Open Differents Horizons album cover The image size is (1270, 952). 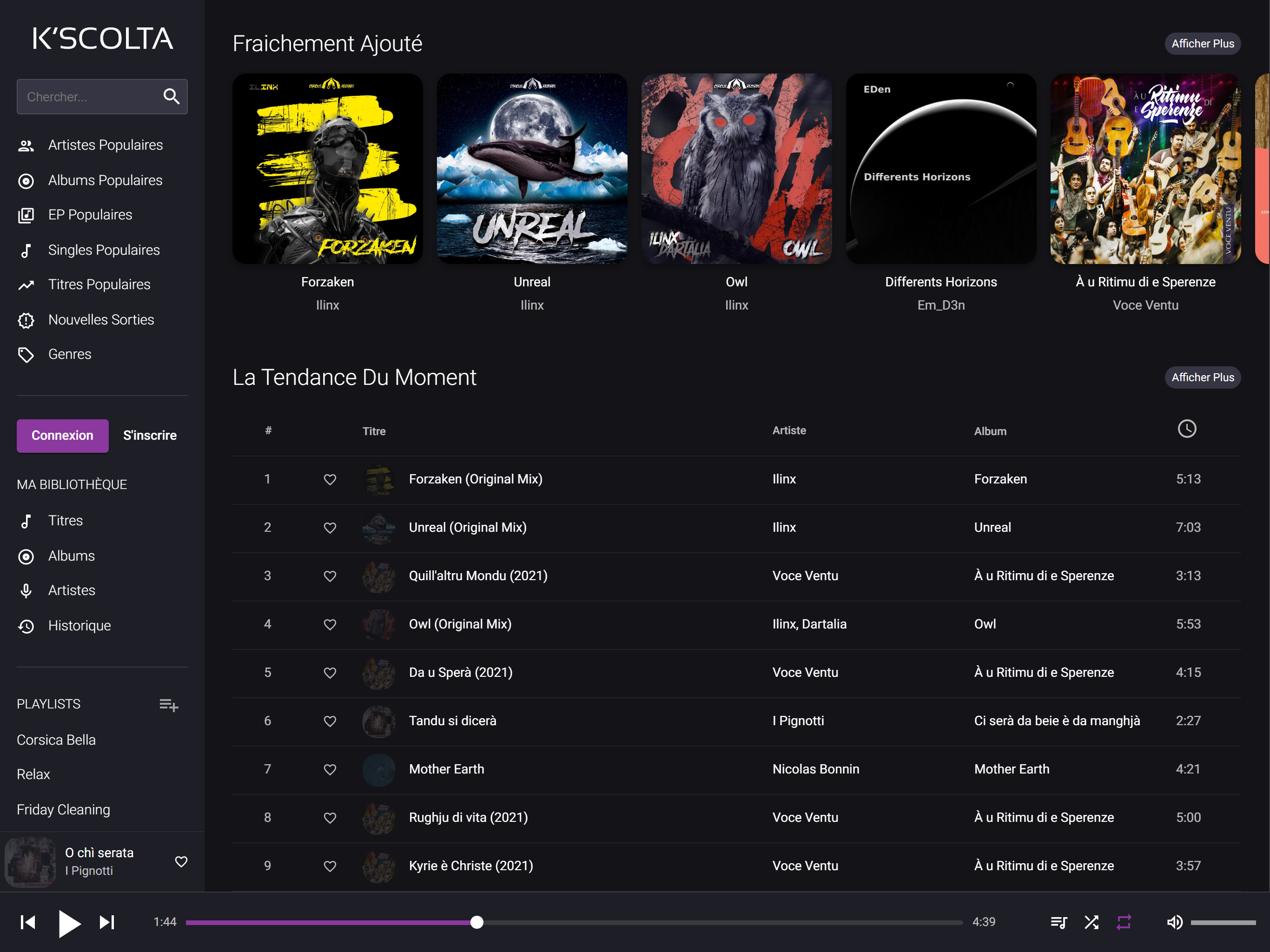(941, 169)
